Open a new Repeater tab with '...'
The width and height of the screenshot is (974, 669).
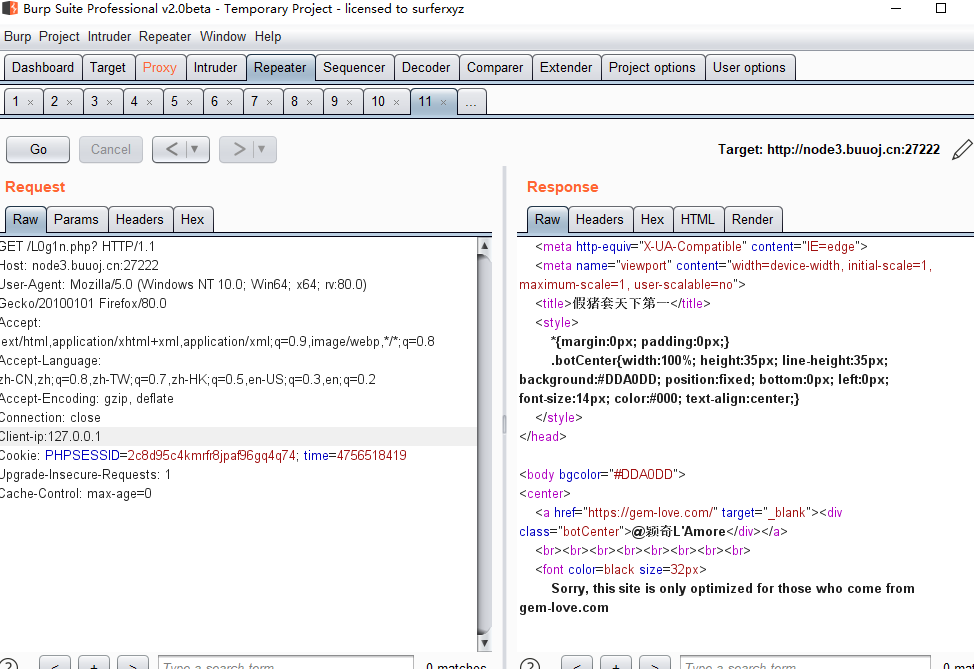click(472, 102)
